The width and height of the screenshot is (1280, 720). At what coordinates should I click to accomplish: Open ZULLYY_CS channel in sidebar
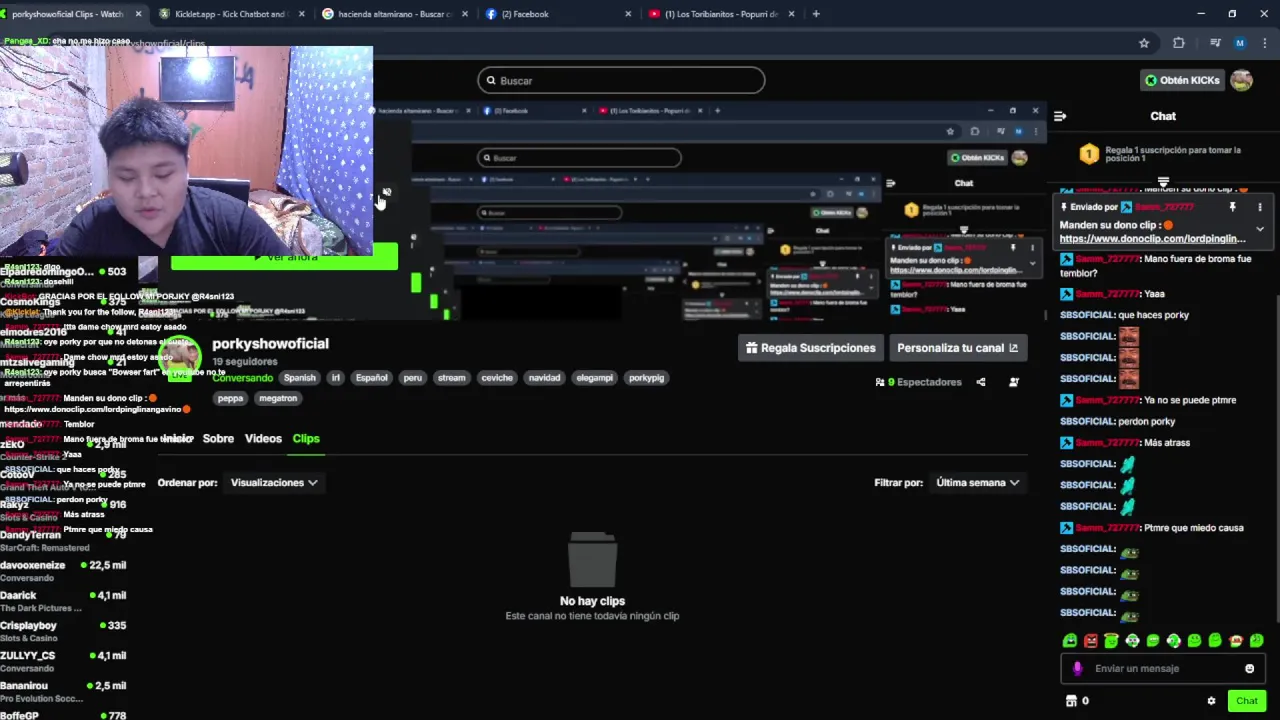coord(64,661)
